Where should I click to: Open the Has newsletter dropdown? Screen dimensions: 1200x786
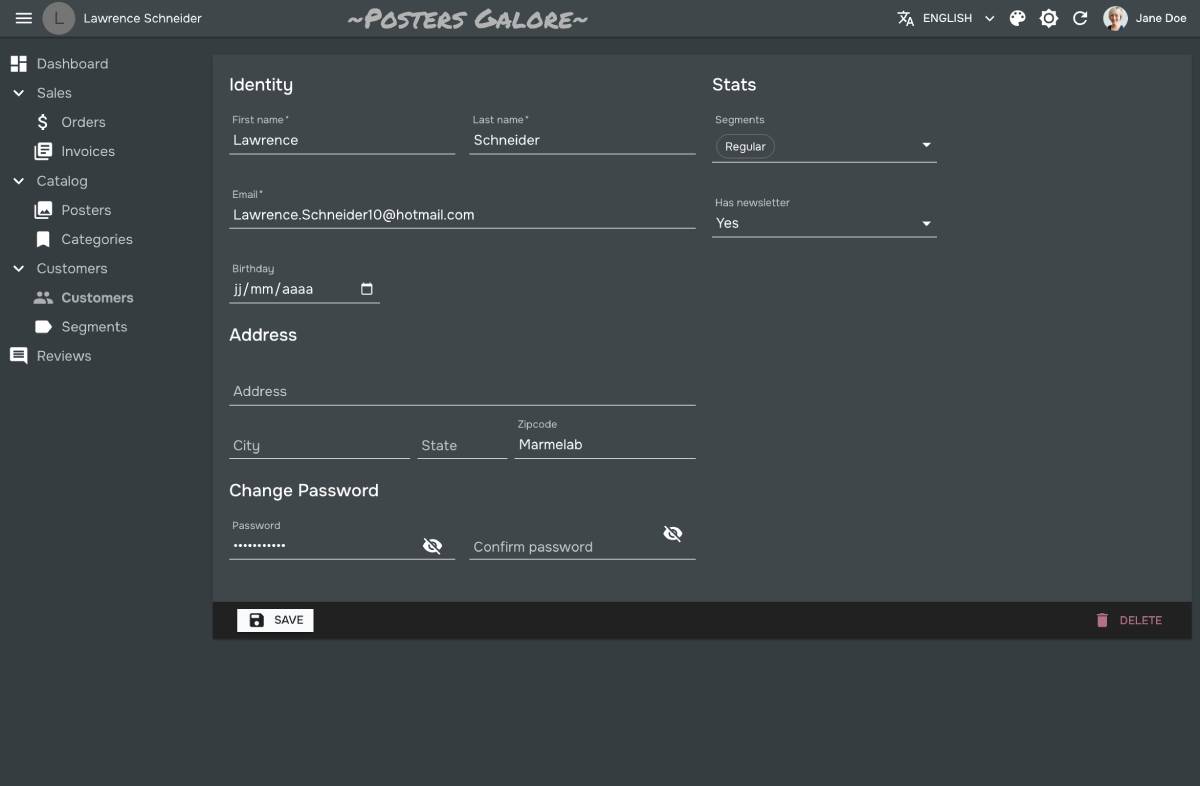pos(824,223)
